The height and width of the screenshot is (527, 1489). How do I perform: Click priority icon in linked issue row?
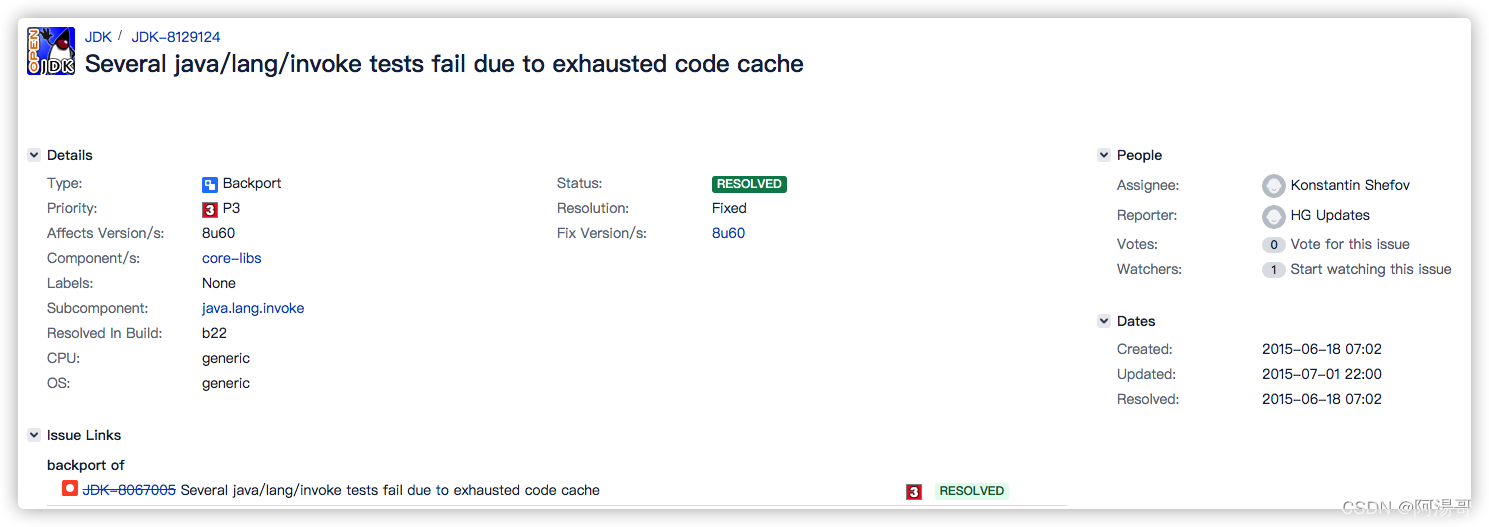[x=913, y=491]
